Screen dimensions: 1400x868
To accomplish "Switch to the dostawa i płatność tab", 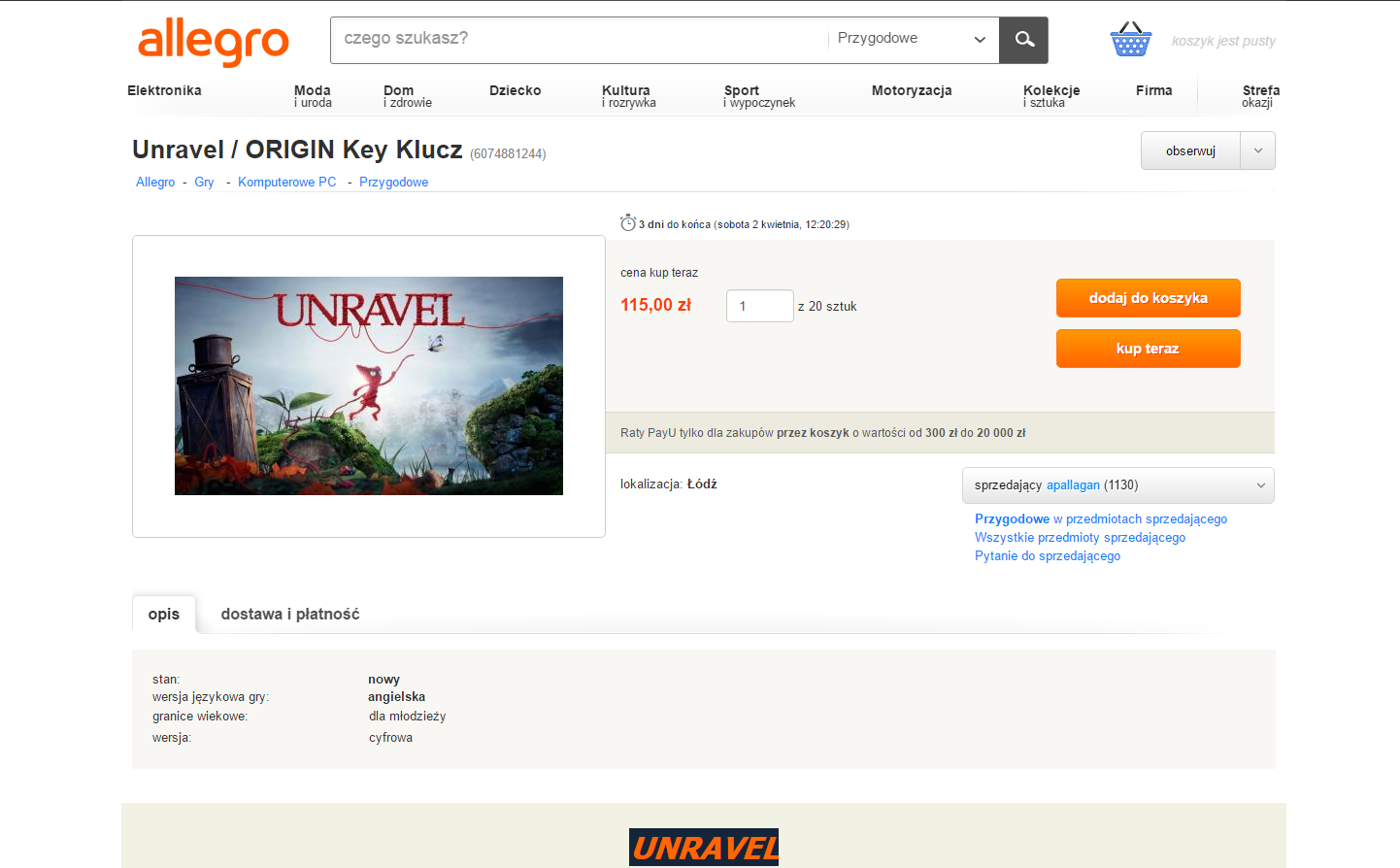I will click(290, 614).
